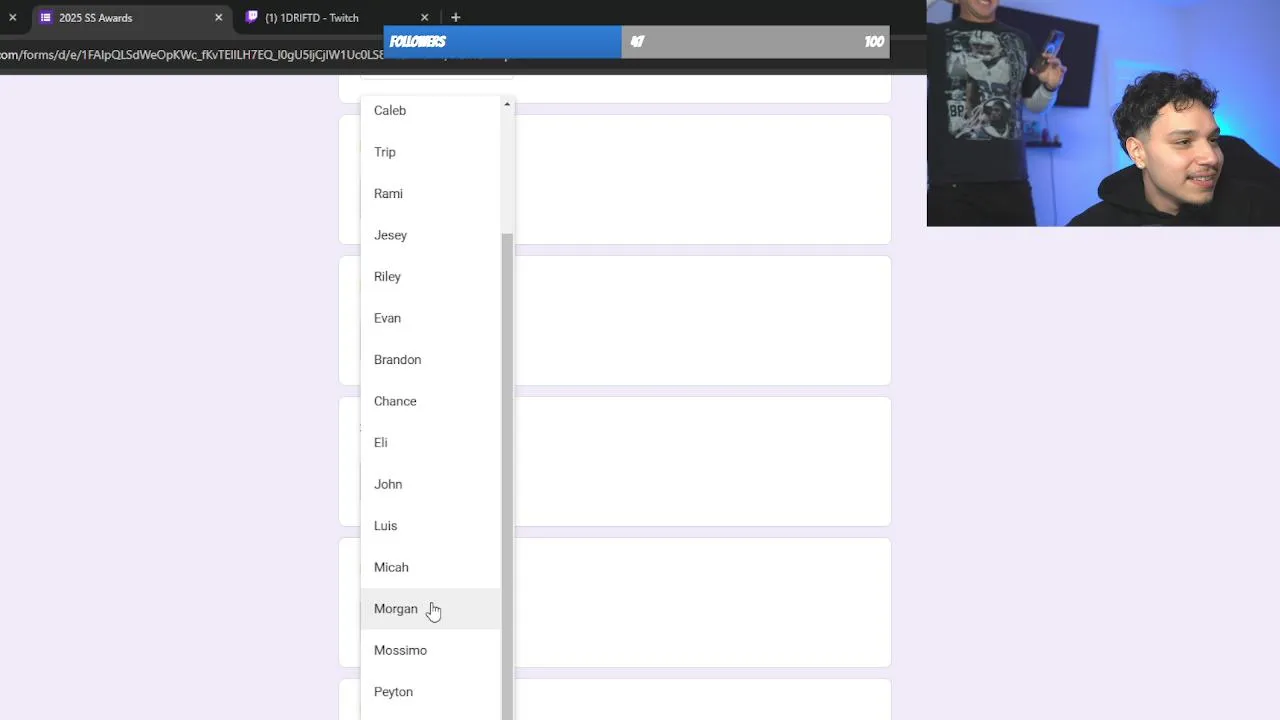Close the 2025 SS Awards tab
Viewport: 1280px width, 720px height.
point(218,17)
